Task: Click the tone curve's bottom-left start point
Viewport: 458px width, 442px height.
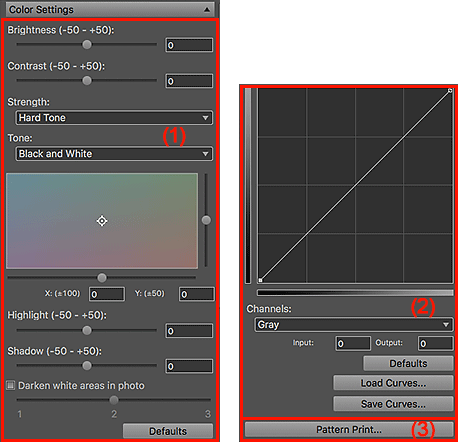Action: click(x=260, y=280)
